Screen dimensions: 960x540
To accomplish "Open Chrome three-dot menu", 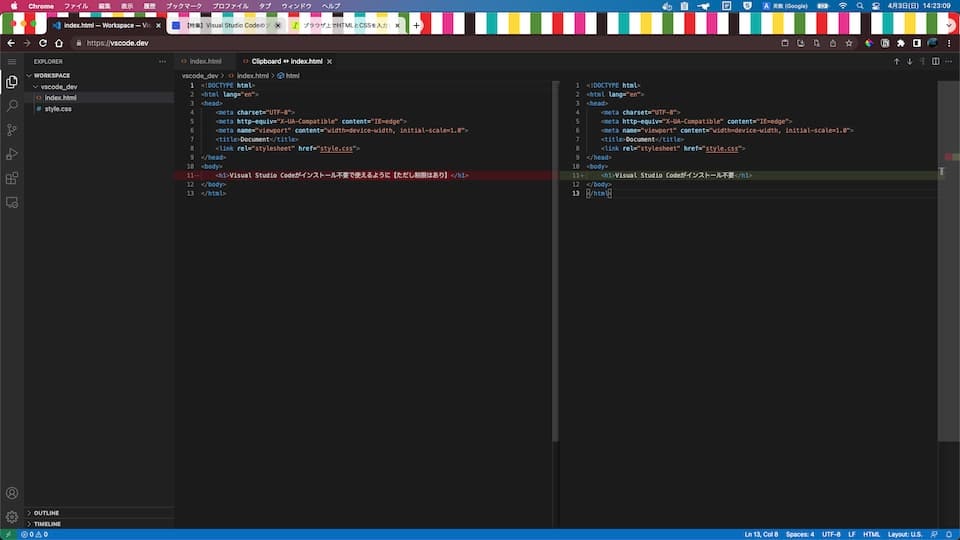I will click(949, 43).
